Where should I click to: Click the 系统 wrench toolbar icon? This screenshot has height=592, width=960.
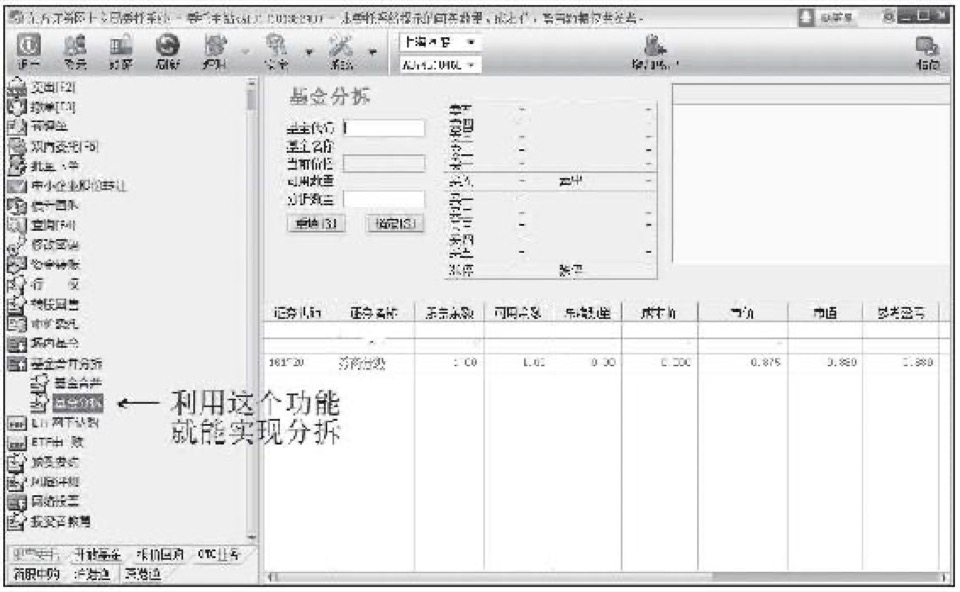click(341, 46)
